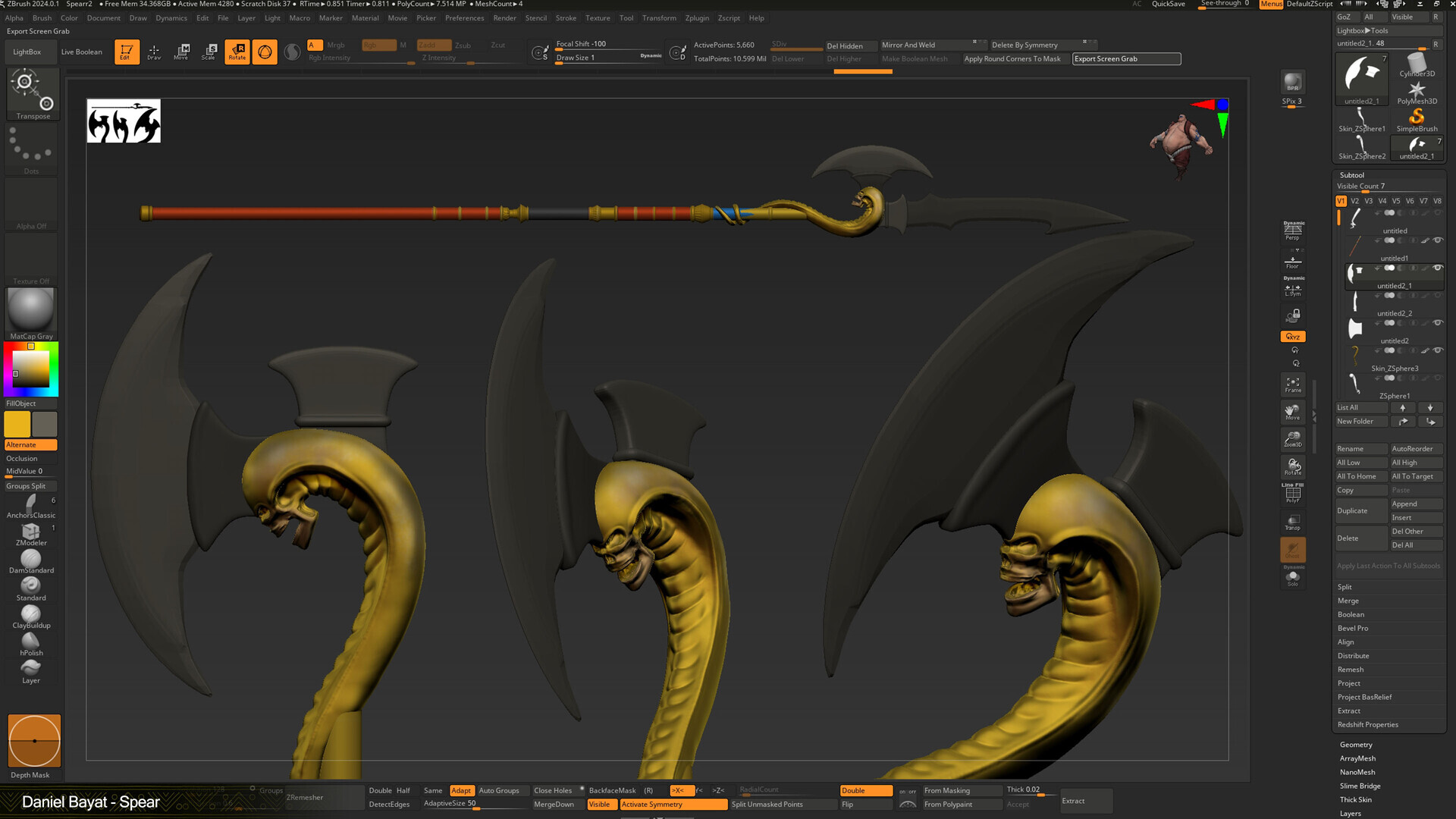Open the Zplugin menu

(x=696, y=17)
